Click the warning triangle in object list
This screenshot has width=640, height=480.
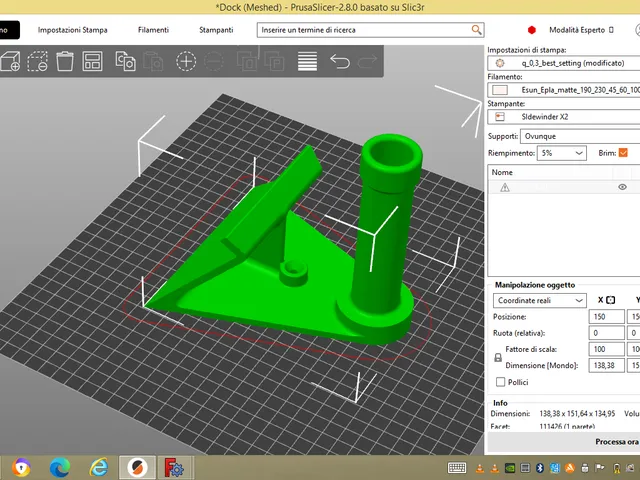tap(505, 187)
